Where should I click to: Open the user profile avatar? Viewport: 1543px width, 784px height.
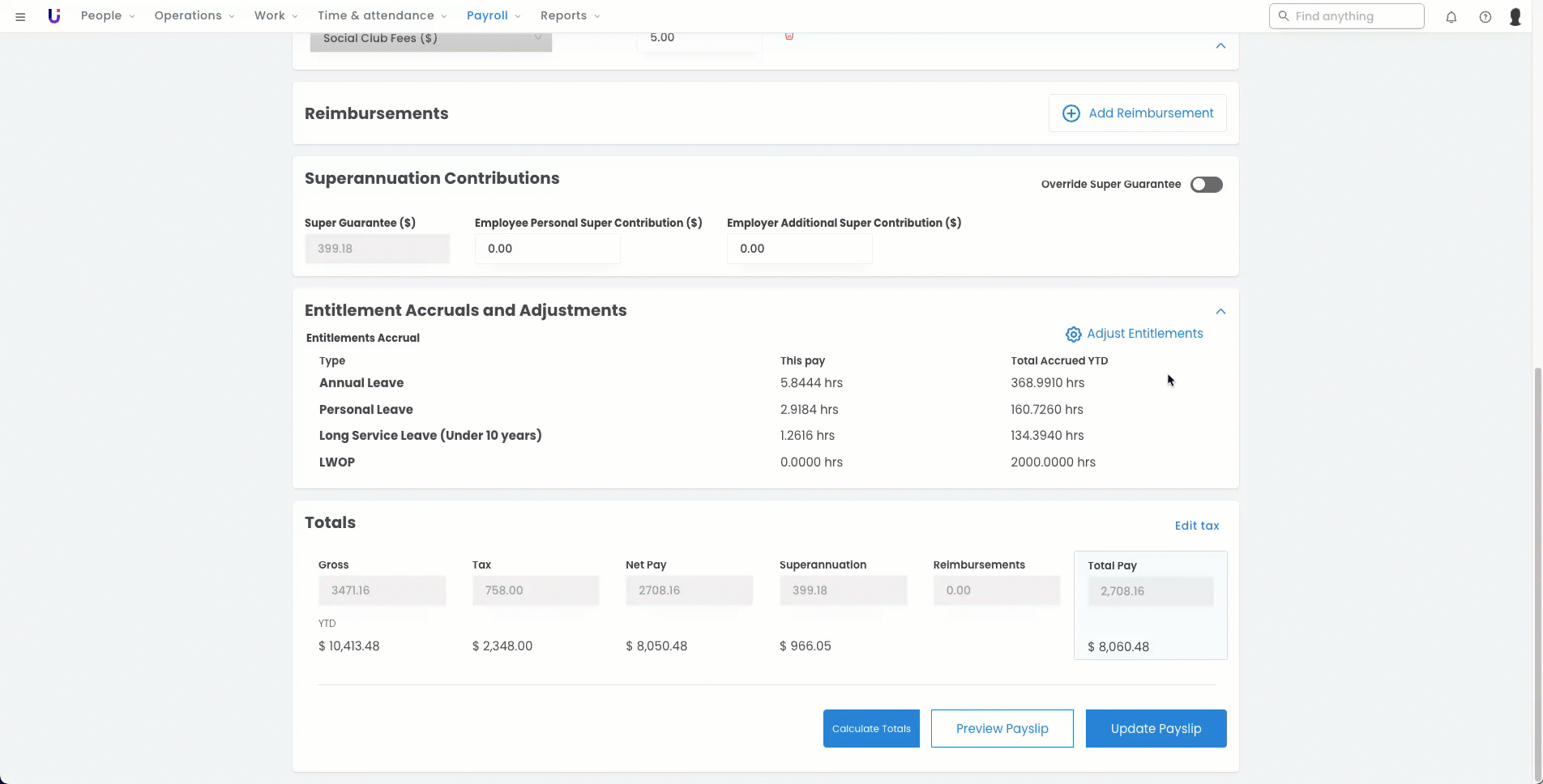pos(1515,16)
